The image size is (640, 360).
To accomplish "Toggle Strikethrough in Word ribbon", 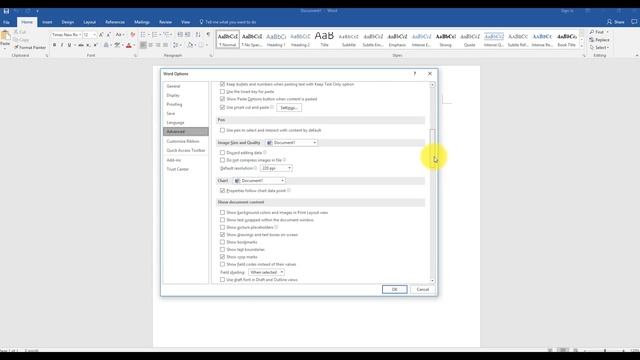I will [81, 45].
